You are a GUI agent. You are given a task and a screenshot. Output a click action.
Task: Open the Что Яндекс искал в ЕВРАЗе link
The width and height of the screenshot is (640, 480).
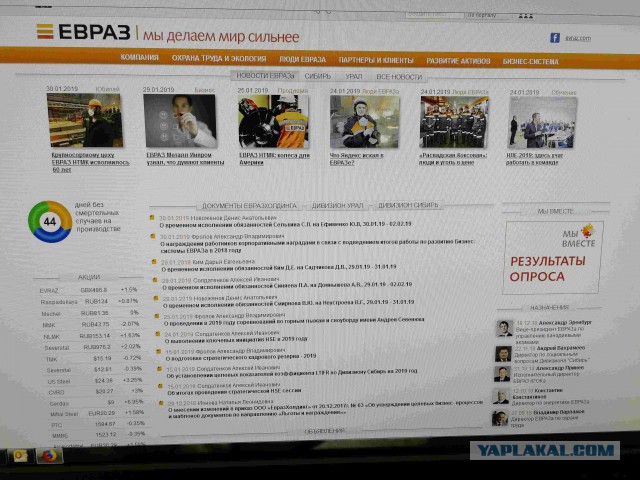(356, 159)
